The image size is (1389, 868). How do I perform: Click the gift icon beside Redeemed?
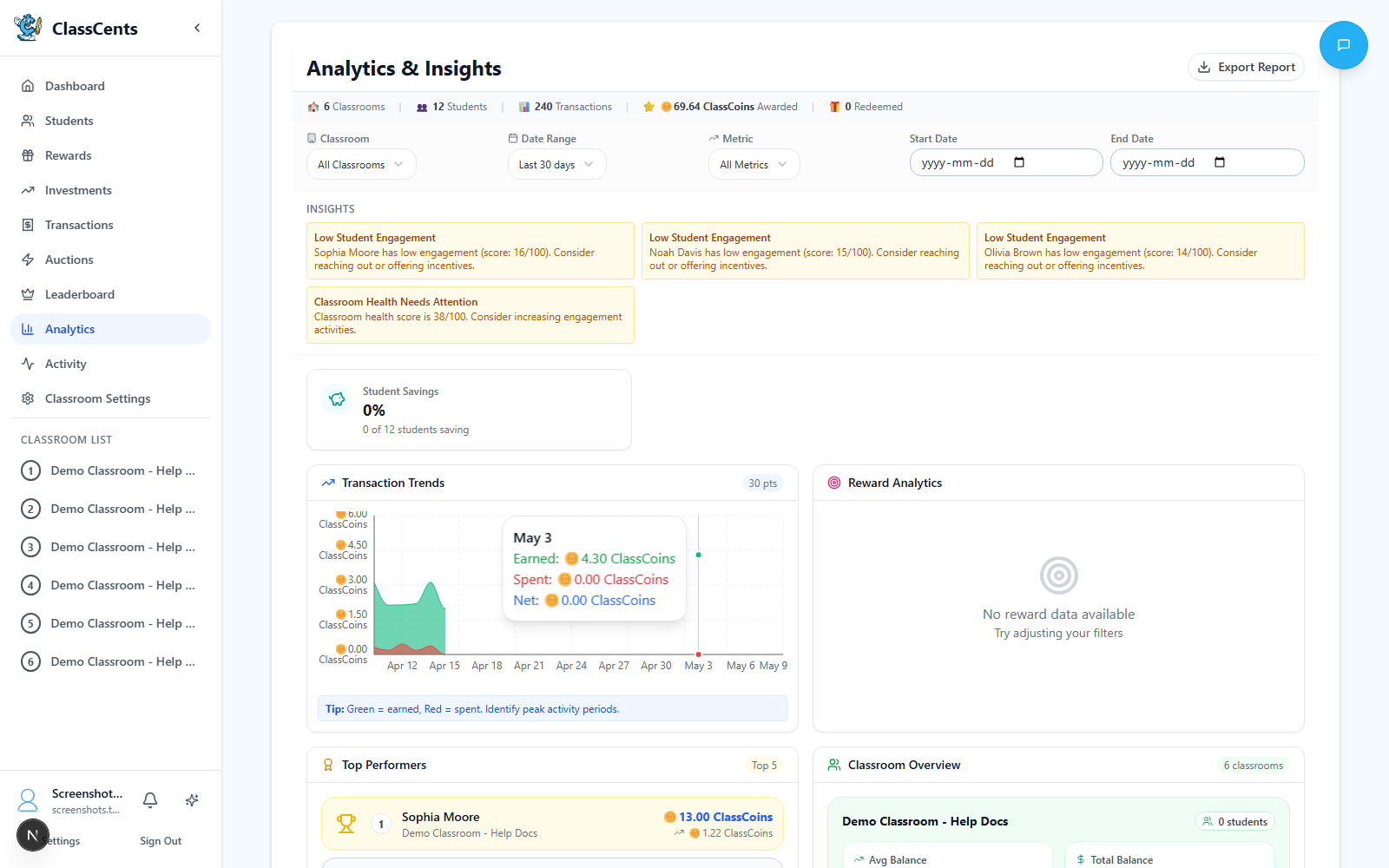coord(834,107)
